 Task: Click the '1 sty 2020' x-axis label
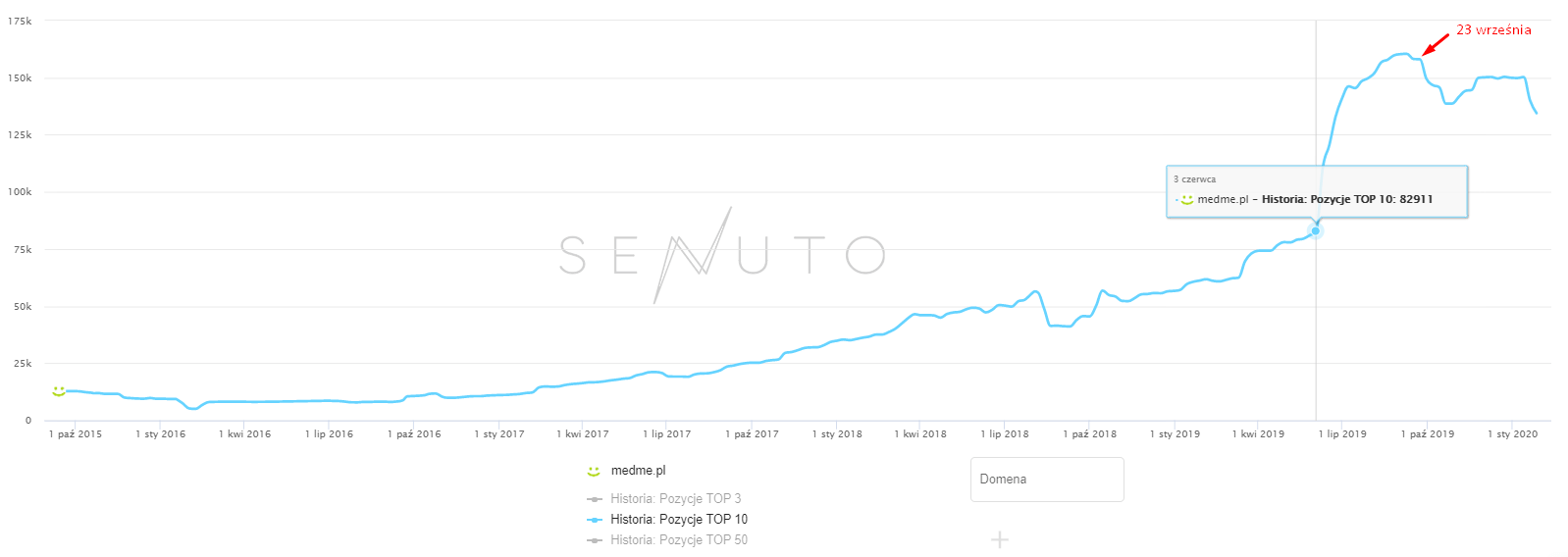[x=1512, y=433]
